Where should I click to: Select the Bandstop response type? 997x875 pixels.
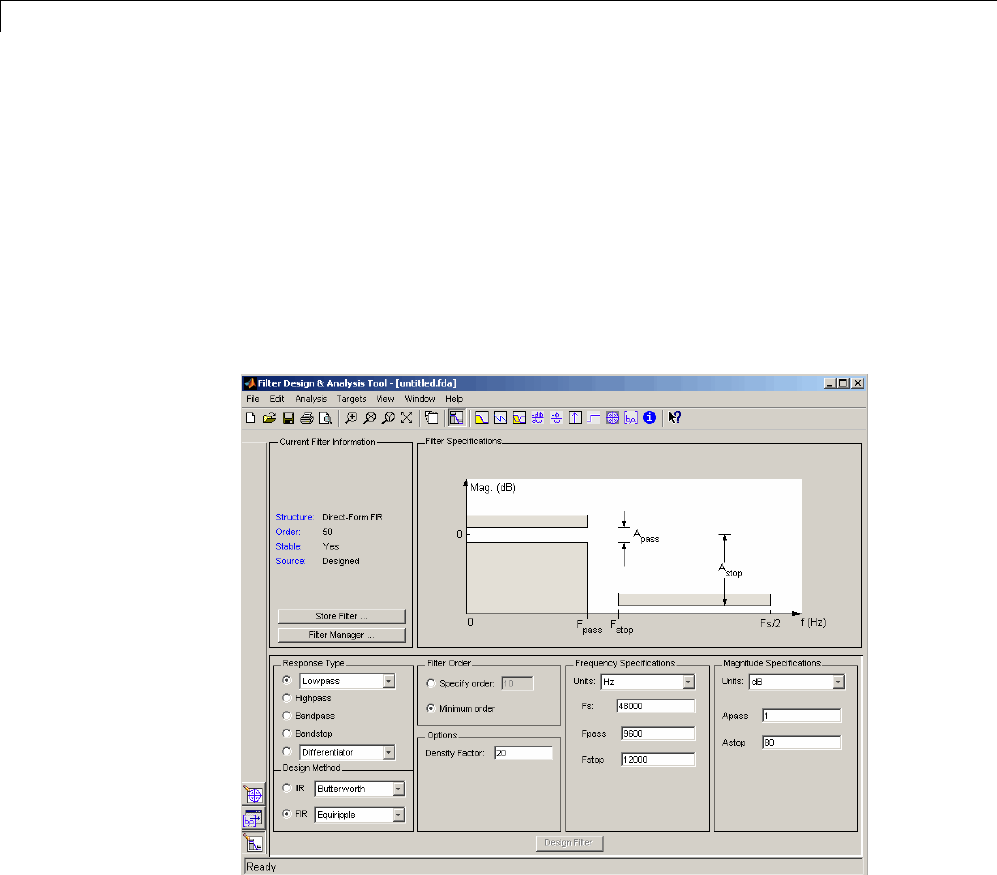pyautogui.click(x=287, y=733)
